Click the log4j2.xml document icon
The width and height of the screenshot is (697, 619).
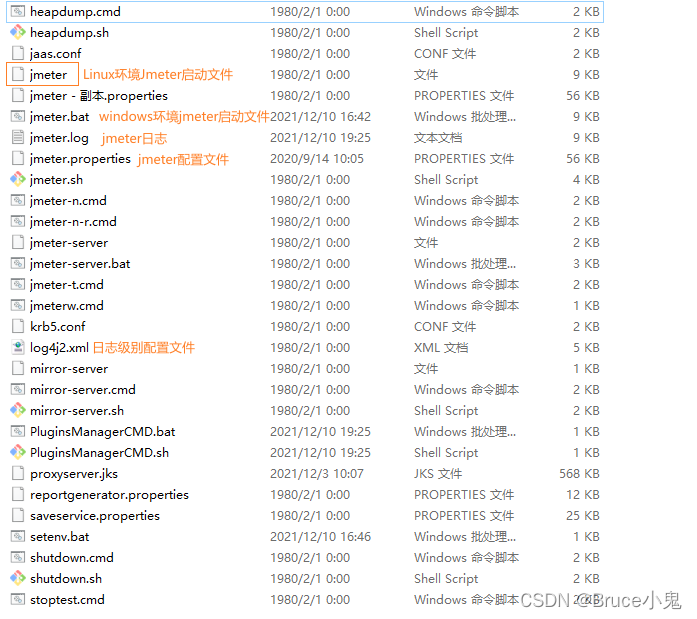pyautogui.click(x=18, y=347)
